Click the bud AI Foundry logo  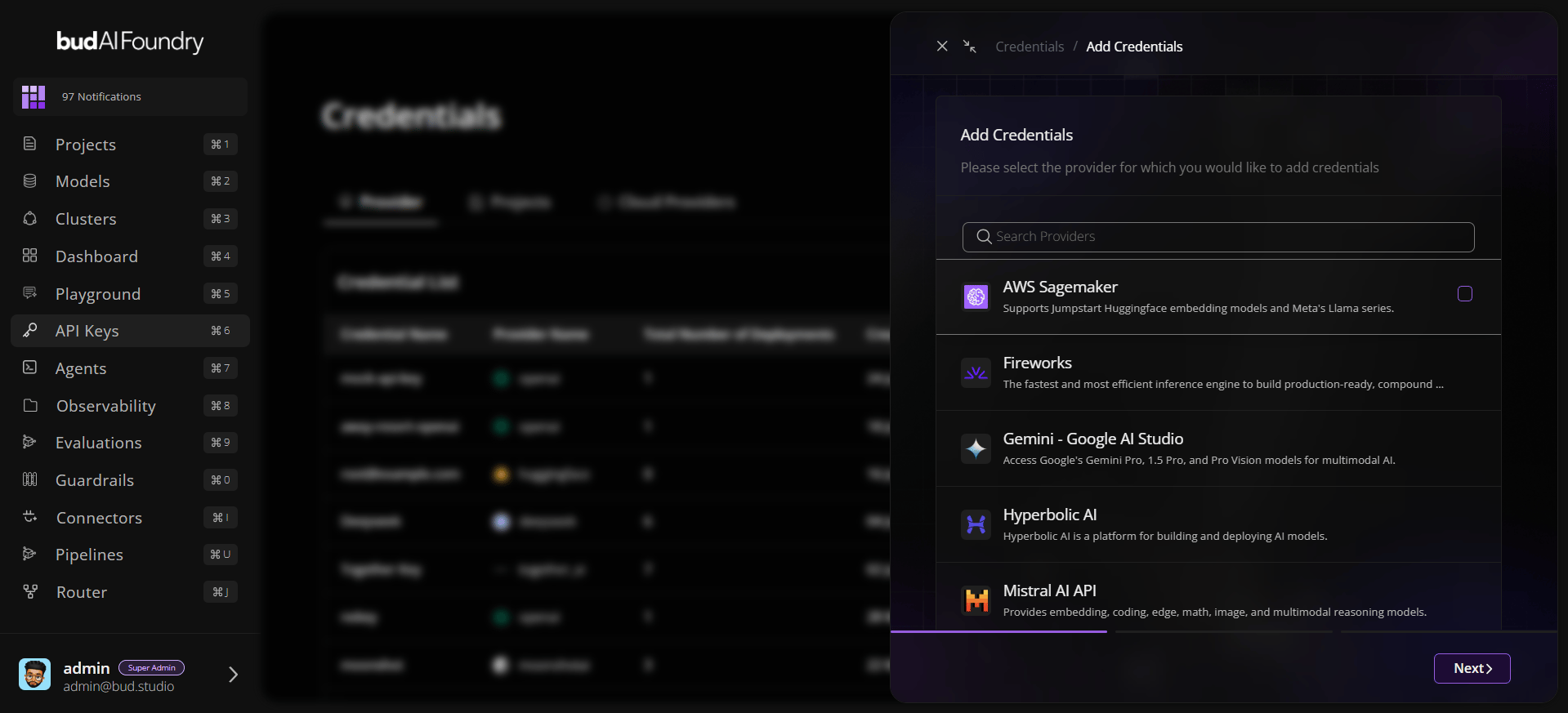130,41
